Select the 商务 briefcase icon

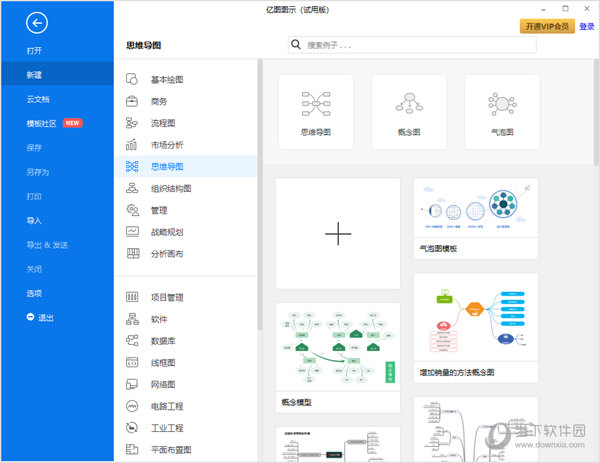click(x=132, y=101)
